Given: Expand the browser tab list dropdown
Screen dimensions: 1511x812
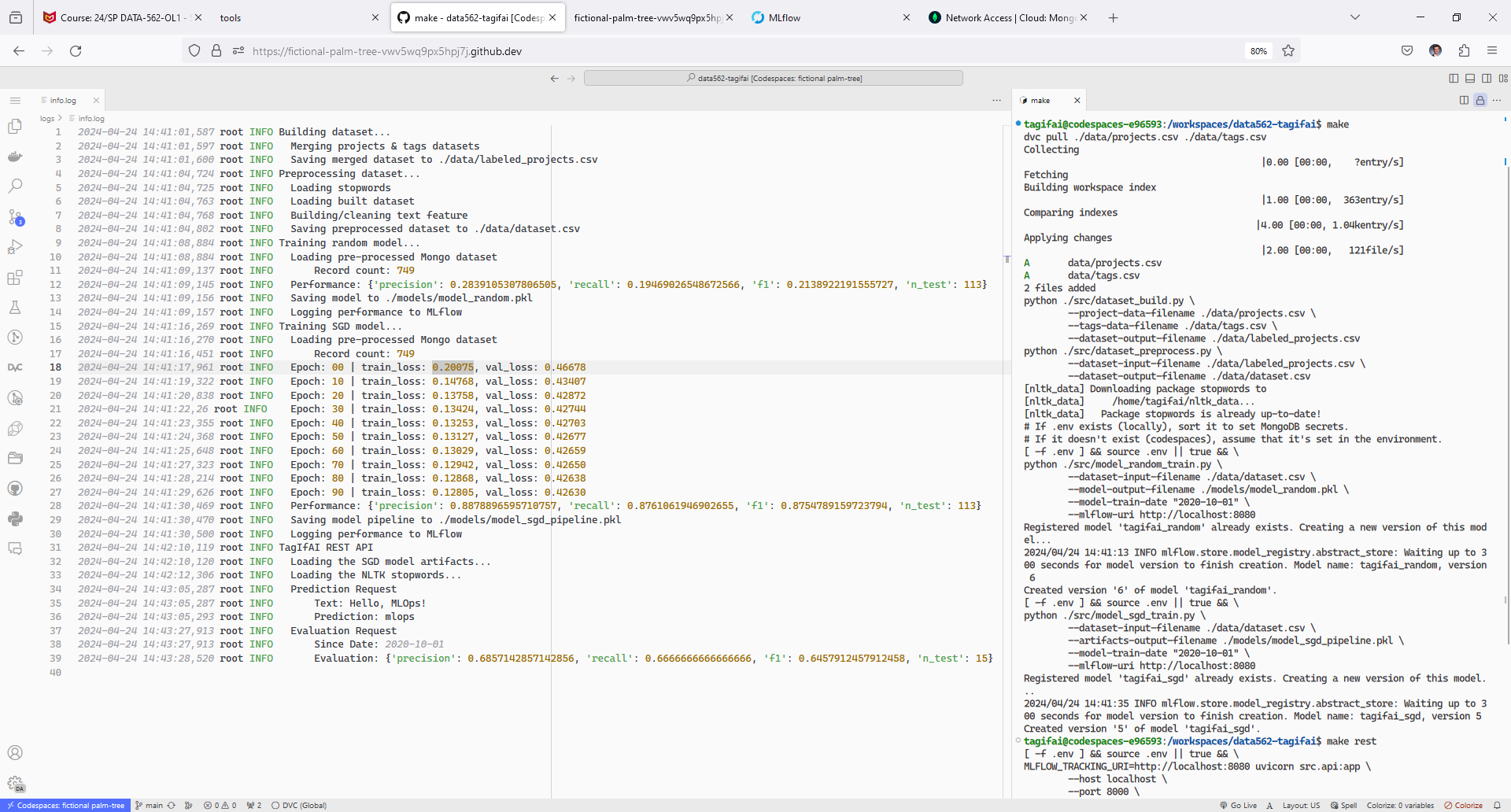Looking at the screenshot, I should pyautogui.click(x=1355, y=17).
